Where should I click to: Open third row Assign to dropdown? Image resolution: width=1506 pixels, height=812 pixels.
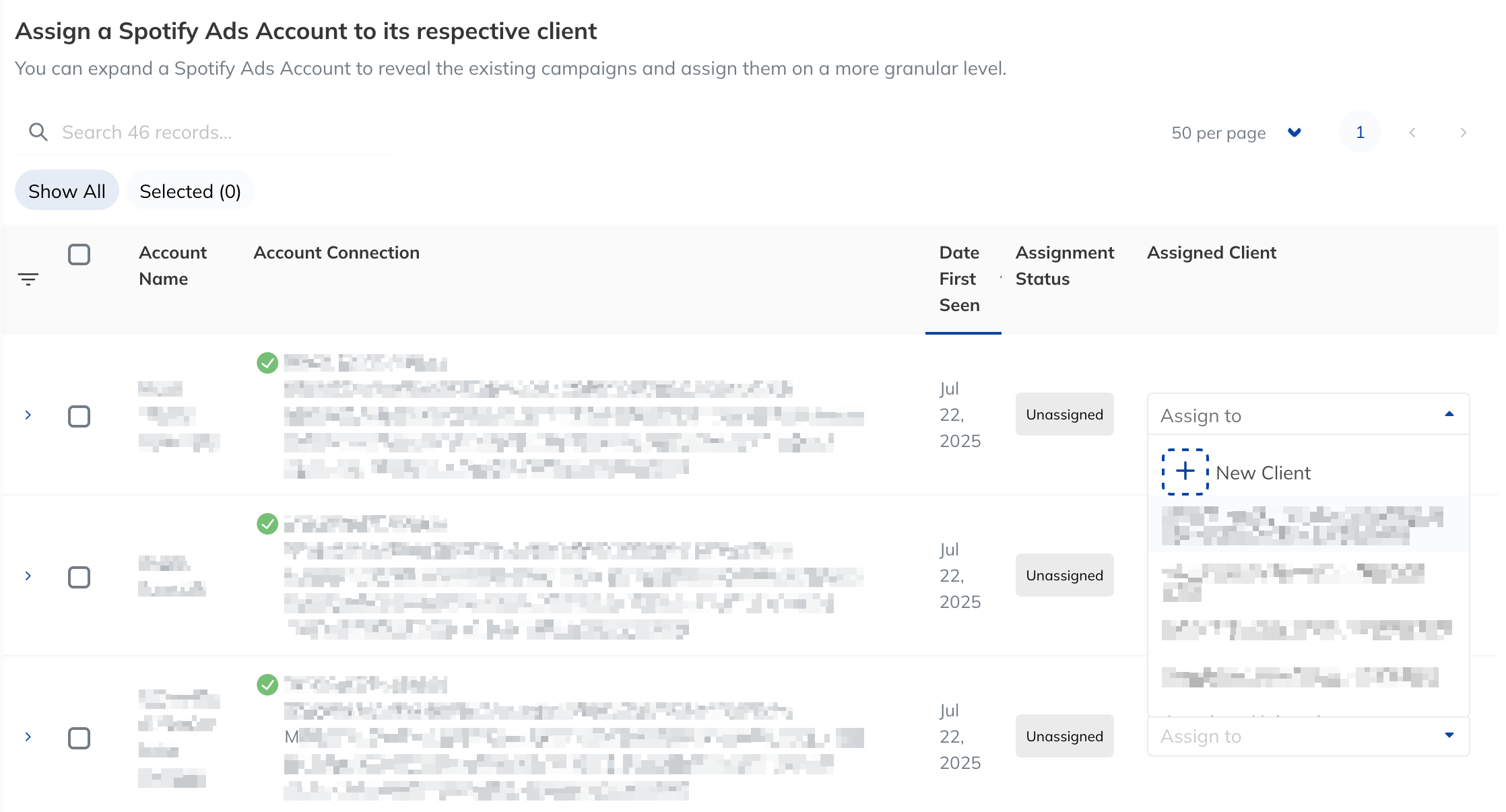pos(1308,736)
